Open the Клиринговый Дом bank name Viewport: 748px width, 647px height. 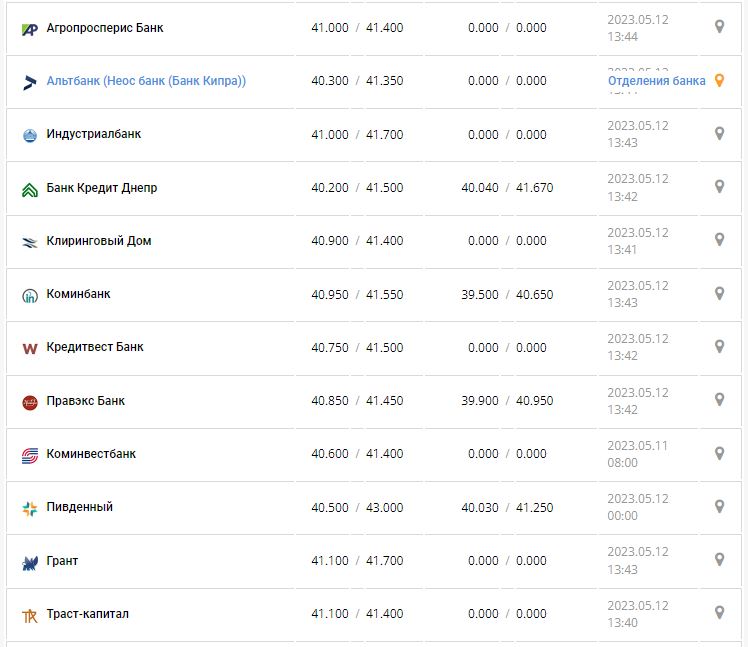click(x=99, y=241)
